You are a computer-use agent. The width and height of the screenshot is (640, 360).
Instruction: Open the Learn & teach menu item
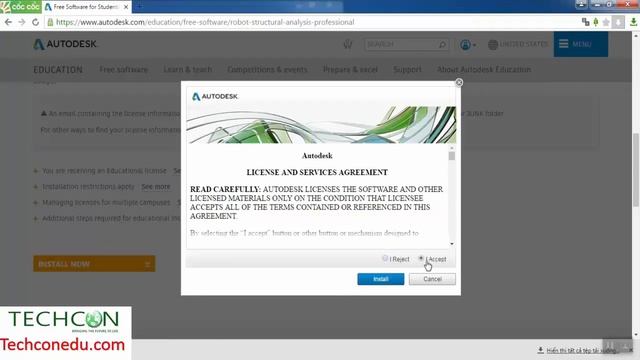click(x=187, y=69)
